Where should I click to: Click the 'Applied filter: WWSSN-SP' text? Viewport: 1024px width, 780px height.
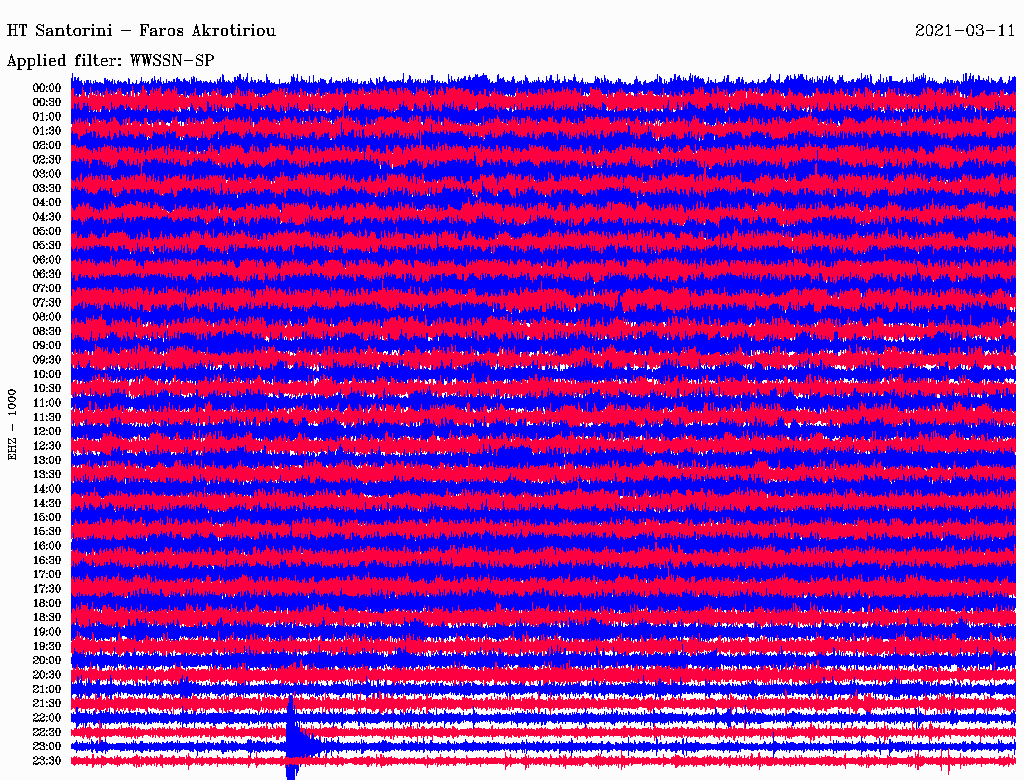pyautogui.click(x=110, y=60)
